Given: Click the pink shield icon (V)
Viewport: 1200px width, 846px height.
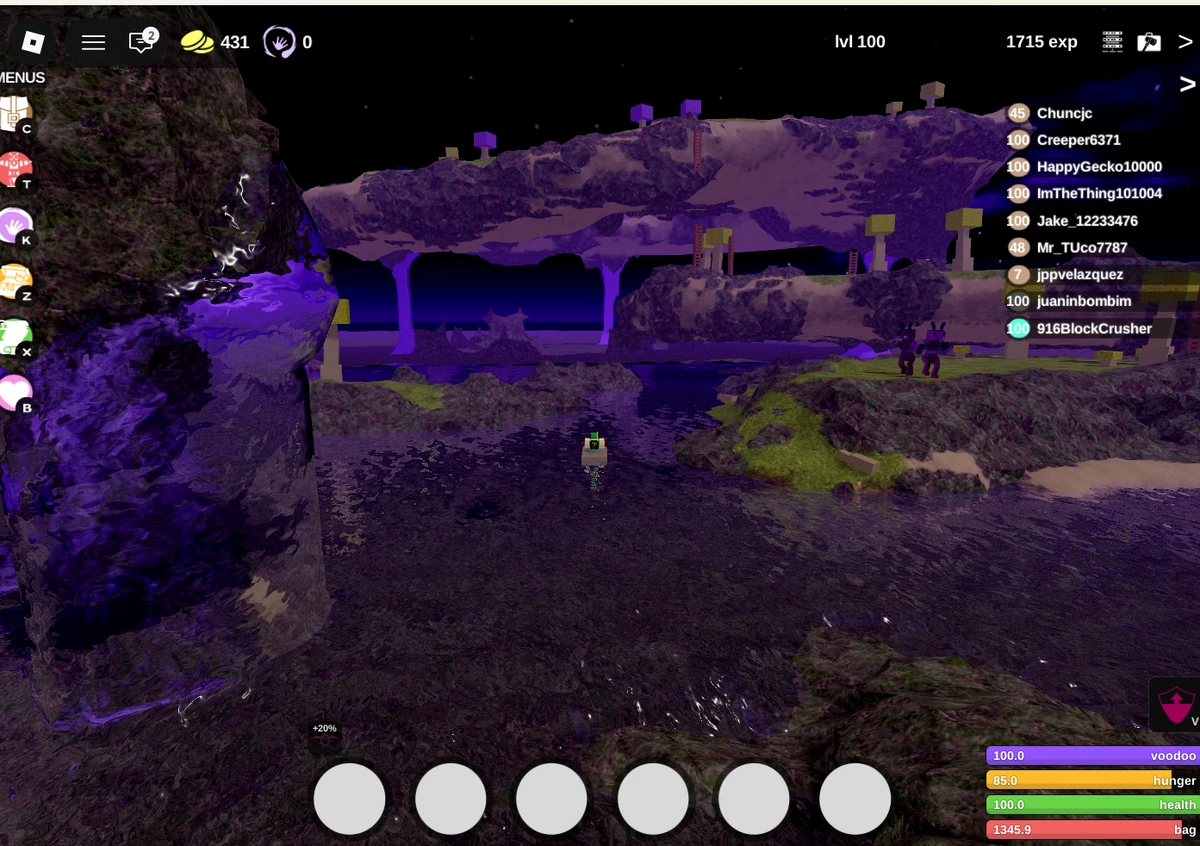Looking at the screenshot, I should [1176, 704].
